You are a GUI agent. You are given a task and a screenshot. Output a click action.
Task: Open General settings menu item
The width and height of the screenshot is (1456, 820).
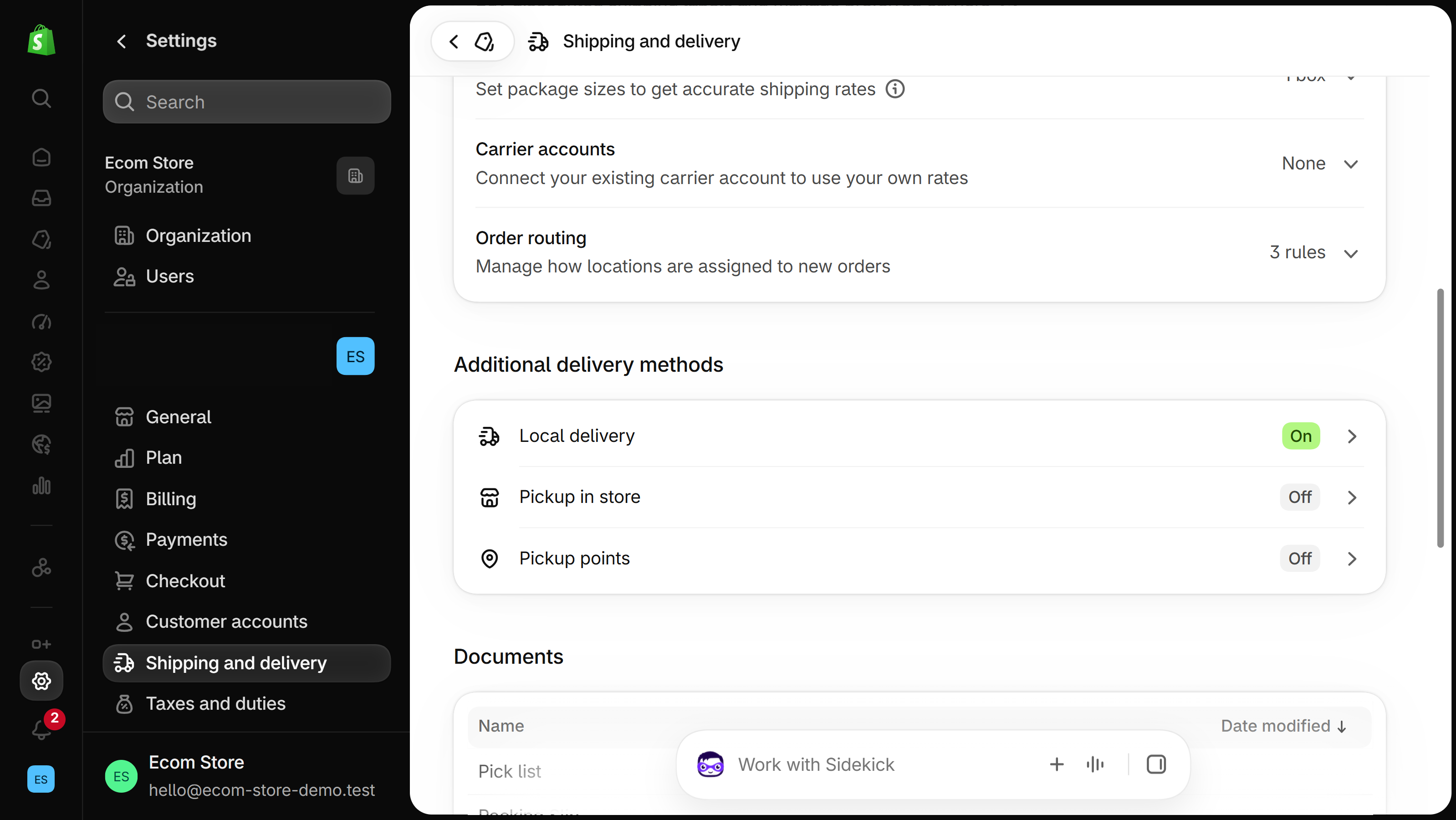(246, 417)
